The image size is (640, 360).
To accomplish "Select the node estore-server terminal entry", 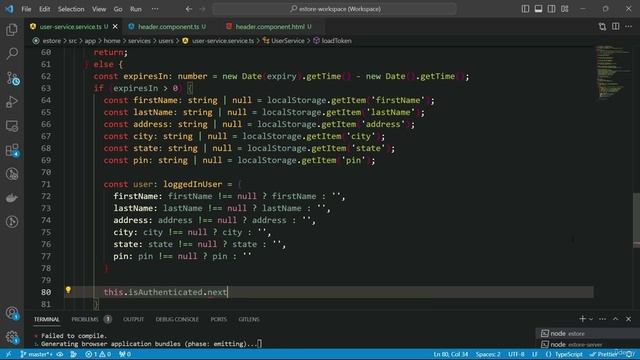I will (x=588, y=344).
